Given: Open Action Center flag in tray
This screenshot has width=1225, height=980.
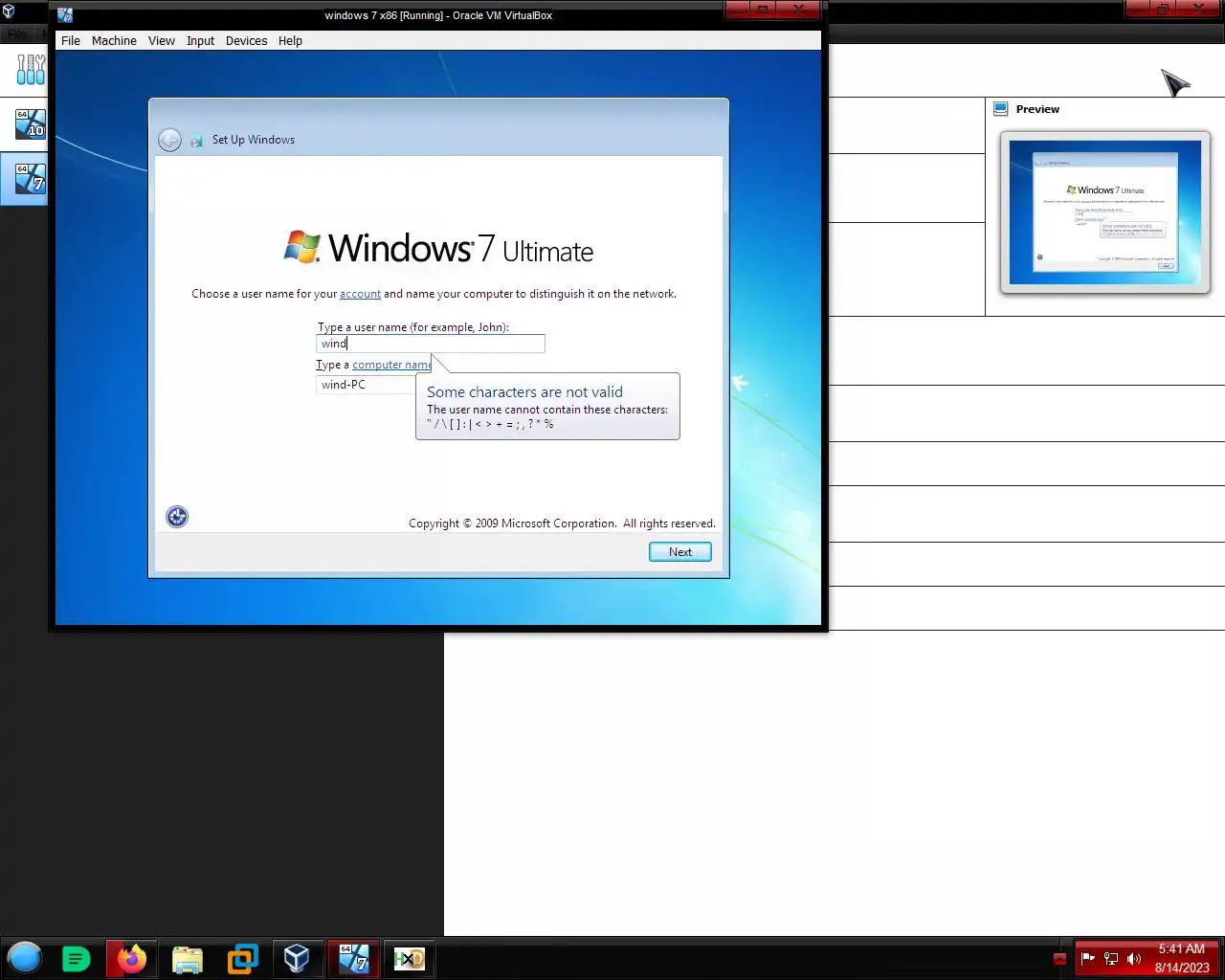Looking at the screenshot, I should click(x=1087, y=959).
